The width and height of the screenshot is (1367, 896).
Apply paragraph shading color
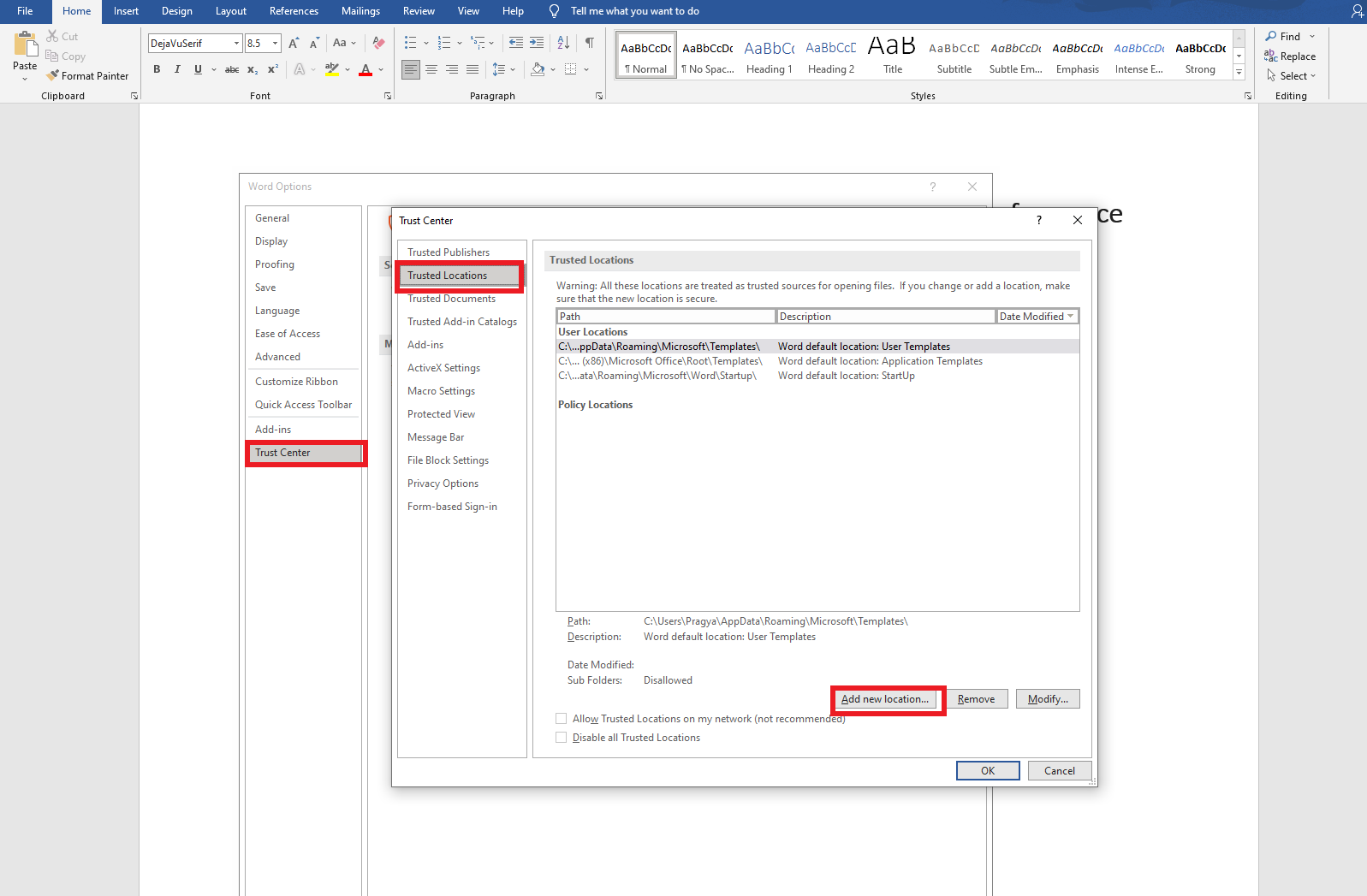[538, 69]
